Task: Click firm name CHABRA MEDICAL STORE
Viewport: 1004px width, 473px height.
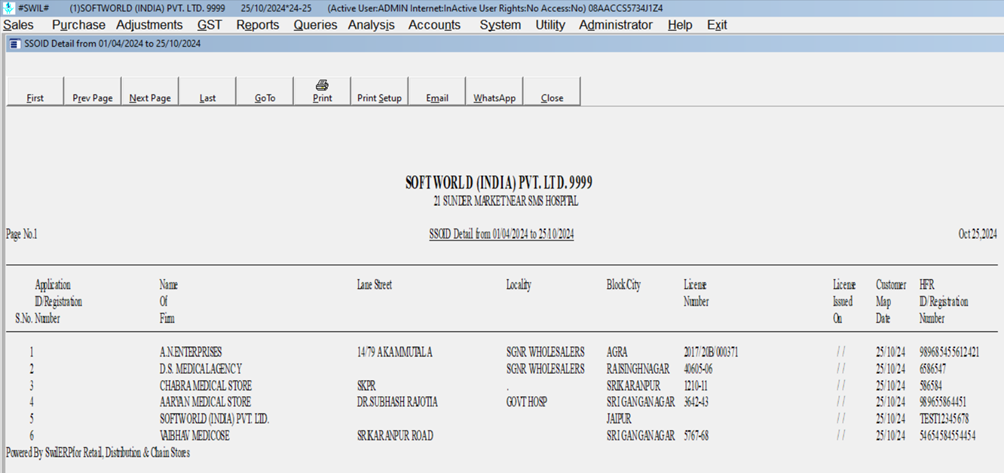Action: coord(206,385)
